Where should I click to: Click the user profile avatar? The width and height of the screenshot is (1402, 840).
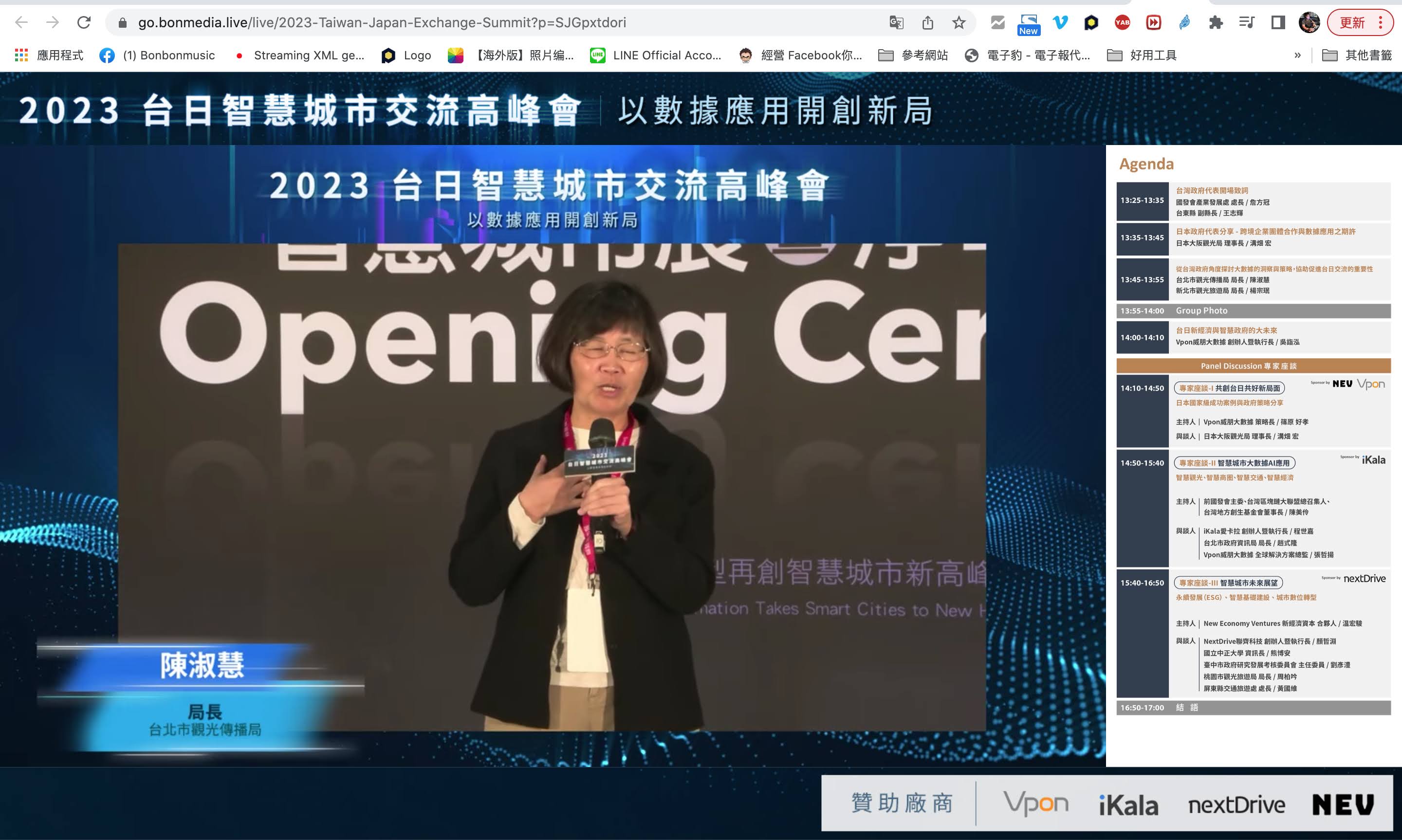1309,23
